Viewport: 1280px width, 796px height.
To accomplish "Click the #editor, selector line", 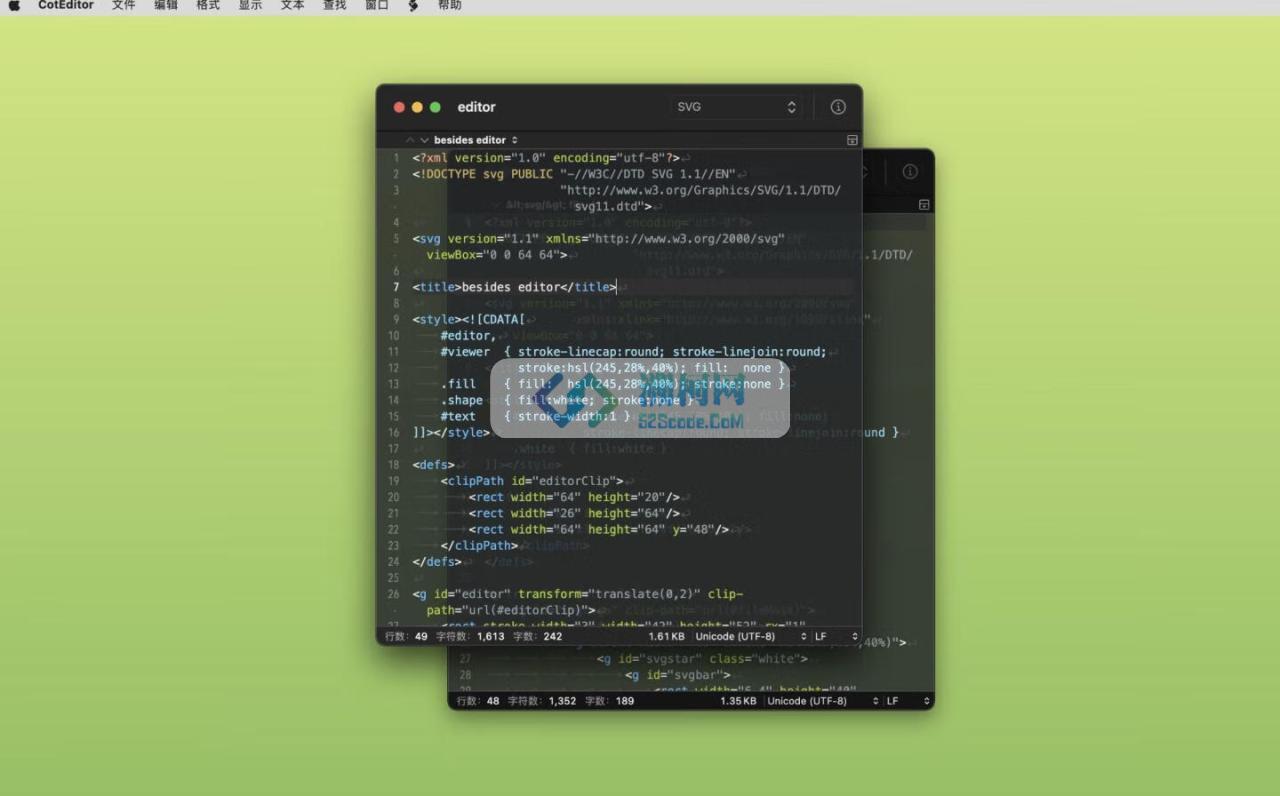I will (x=468, y=336).
